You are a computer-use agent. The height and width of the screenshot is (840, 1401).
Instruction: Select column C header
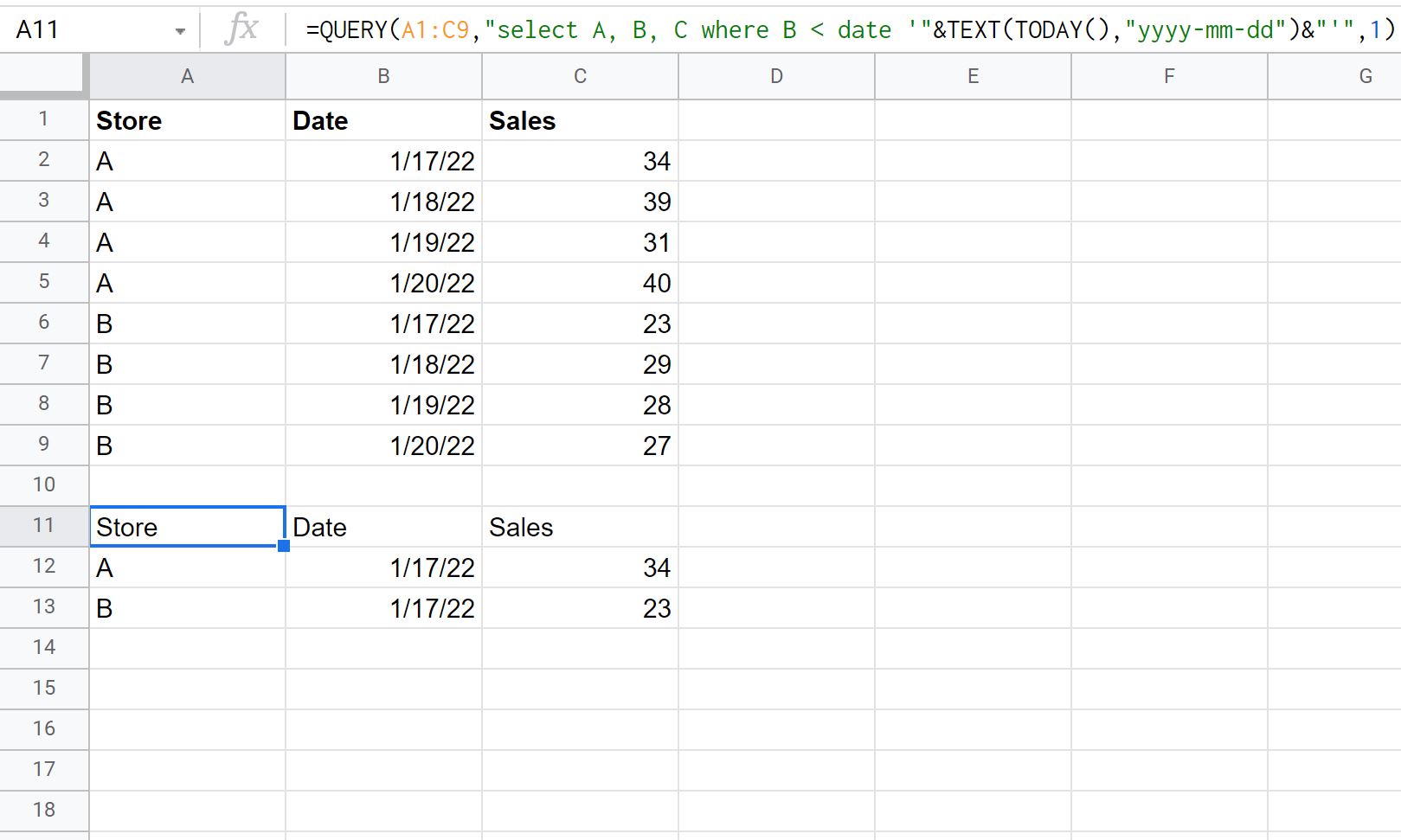tap(580, 76)
